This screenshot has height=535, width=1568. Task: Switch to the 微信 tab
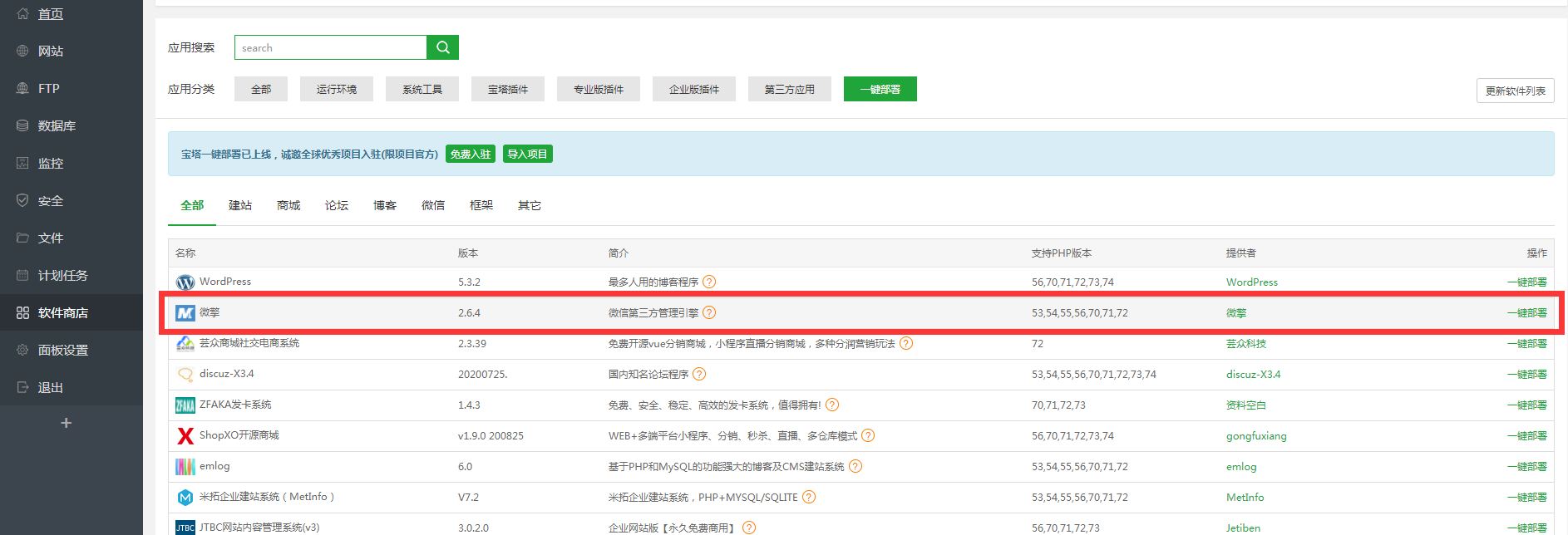(x=433, y=205)
